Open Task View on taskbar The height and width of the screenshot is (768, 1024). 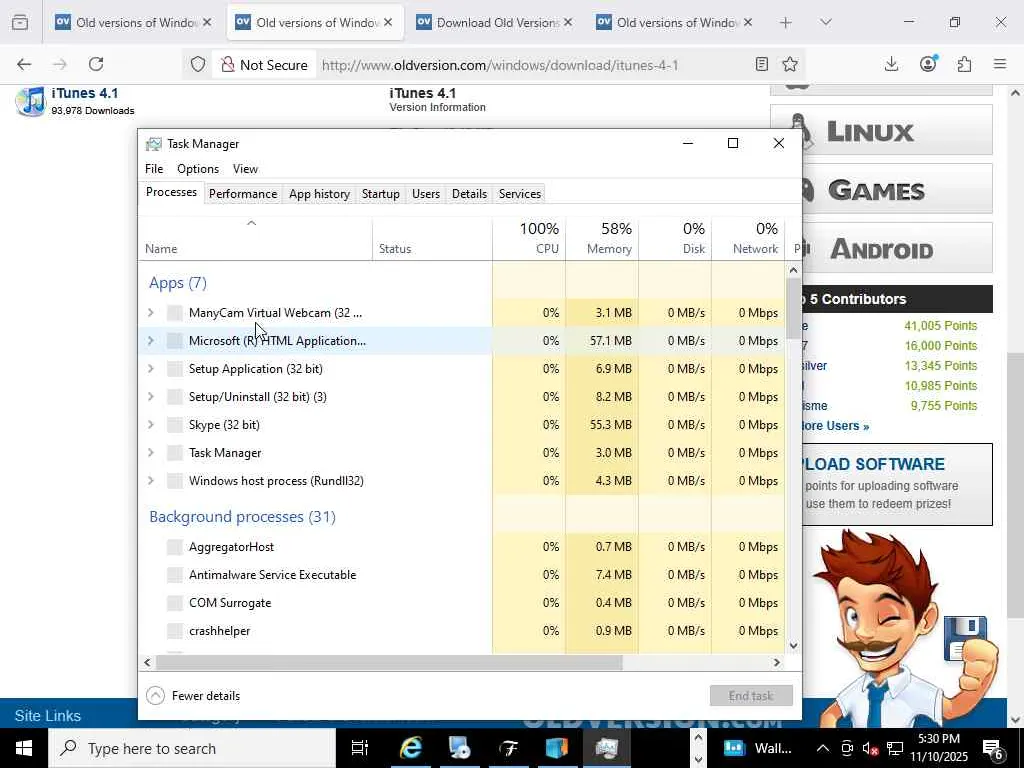(x=360, y=748)
